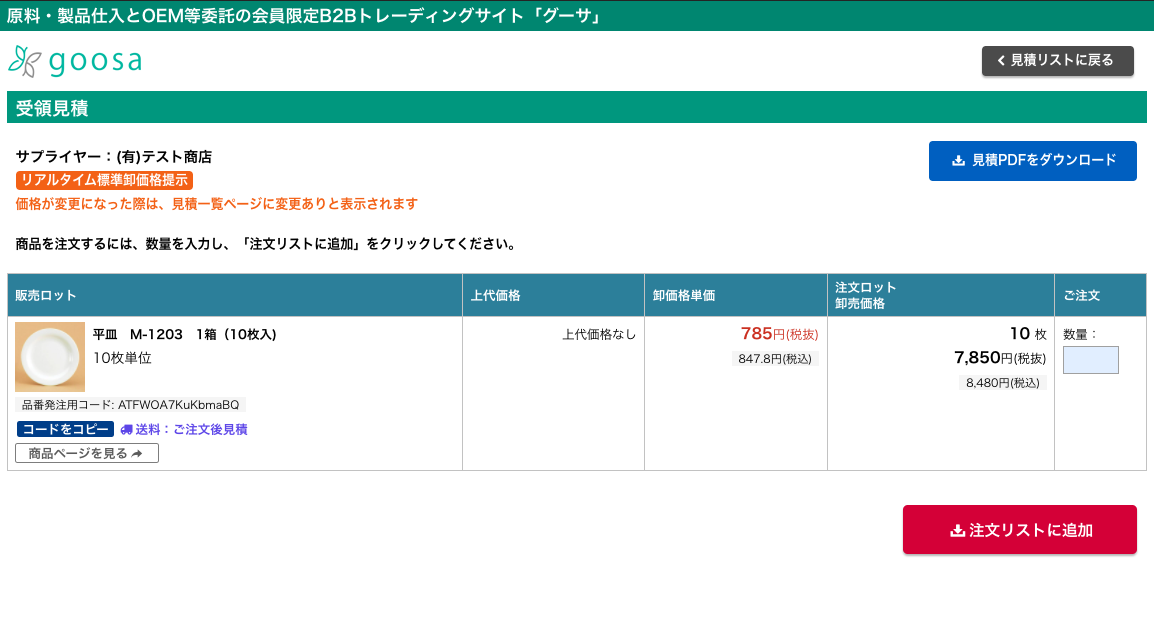Click the 7,850円 lot price value
The height and width of the screenshot is (620, 1154).
977,358
